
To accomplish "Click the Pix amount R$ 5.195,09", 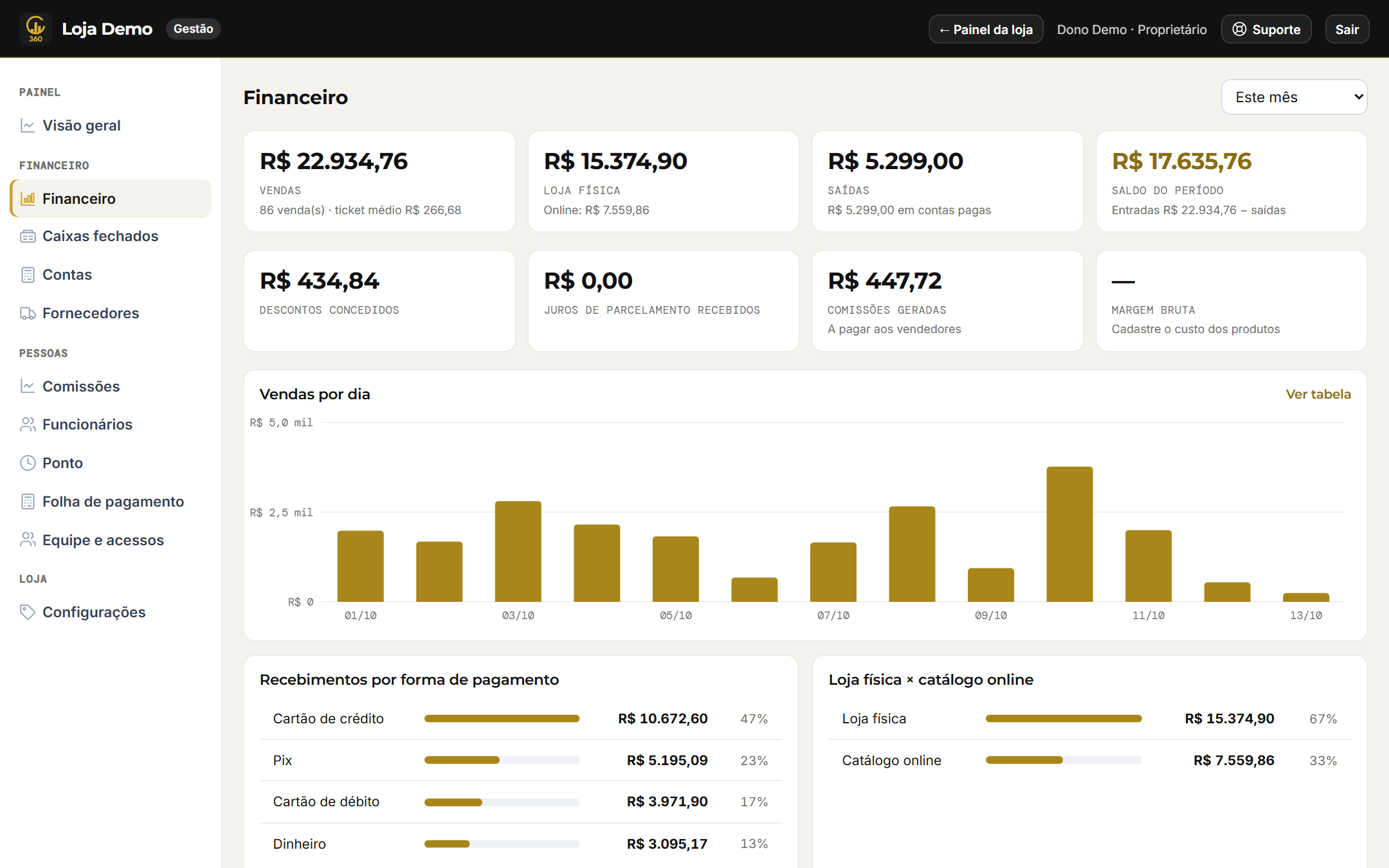I will [667, 761].
